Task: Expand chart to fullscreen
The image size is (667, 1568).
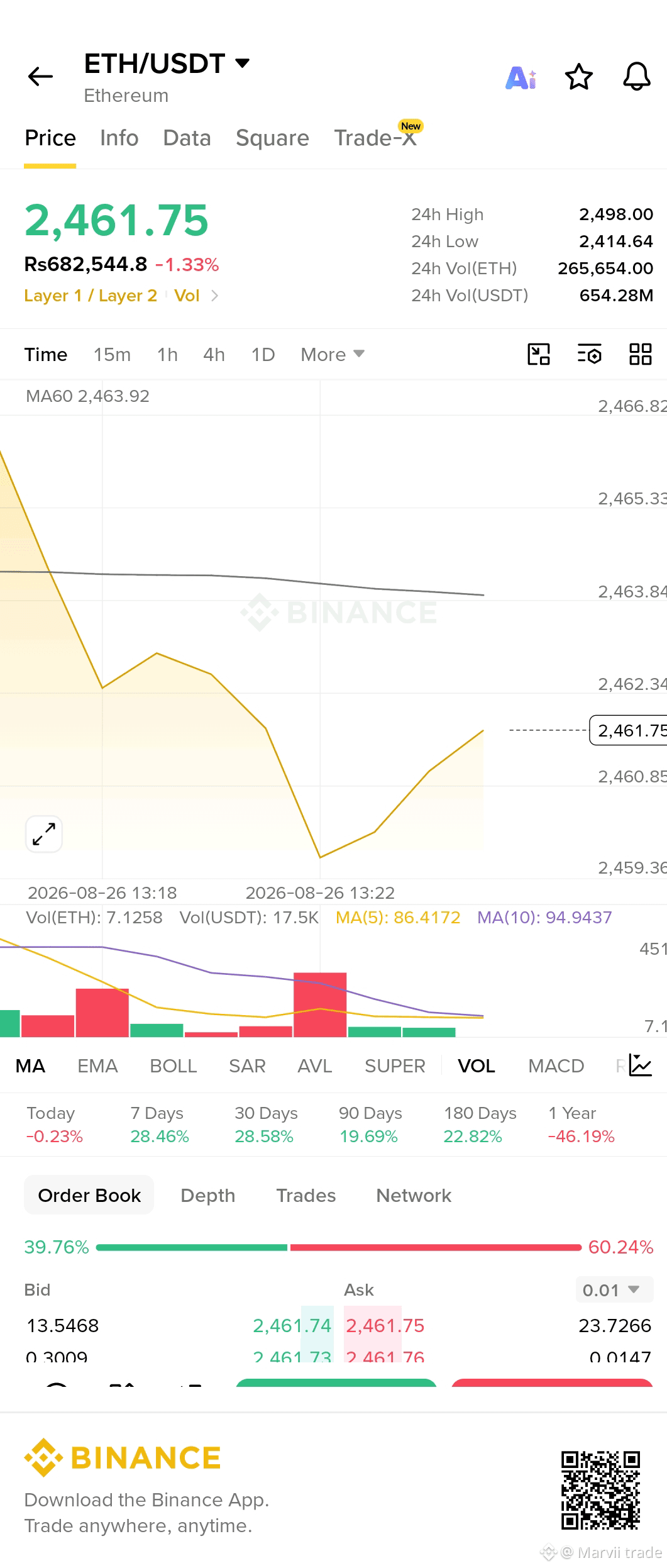Action: (44, 834)
